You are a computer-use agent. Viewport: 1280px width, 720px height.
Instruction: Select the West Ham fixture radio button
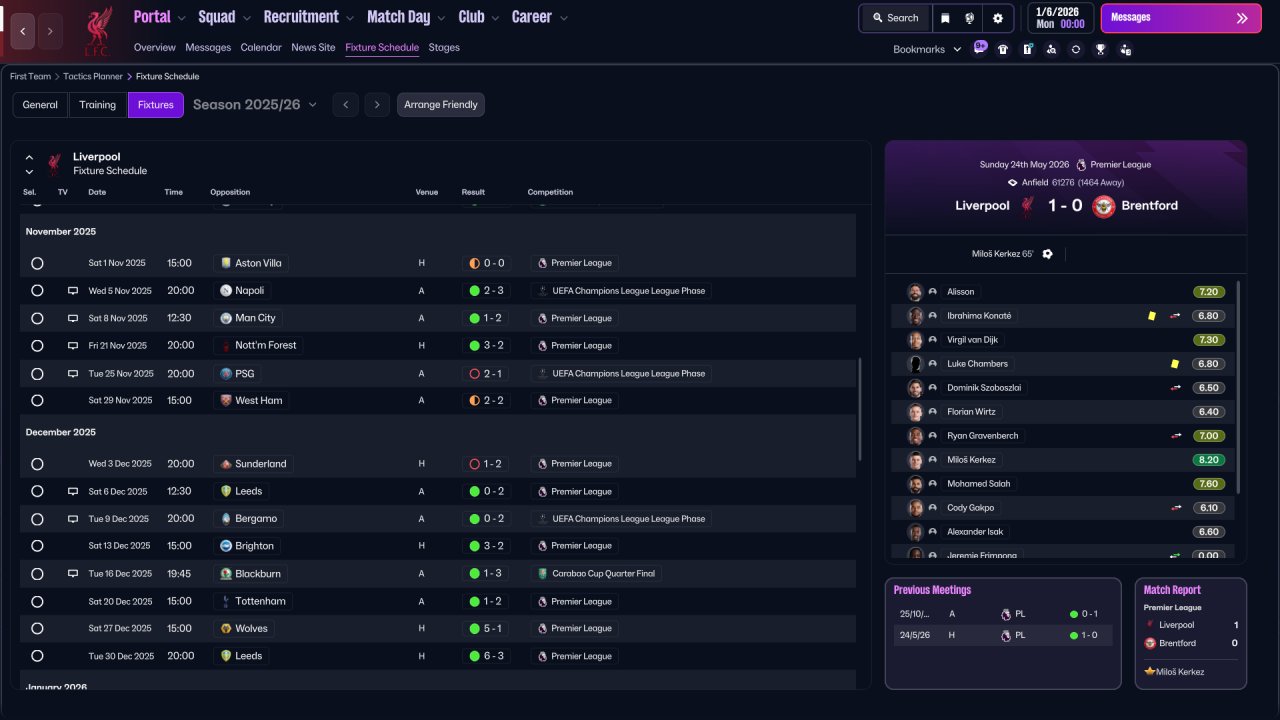point(37,401)
